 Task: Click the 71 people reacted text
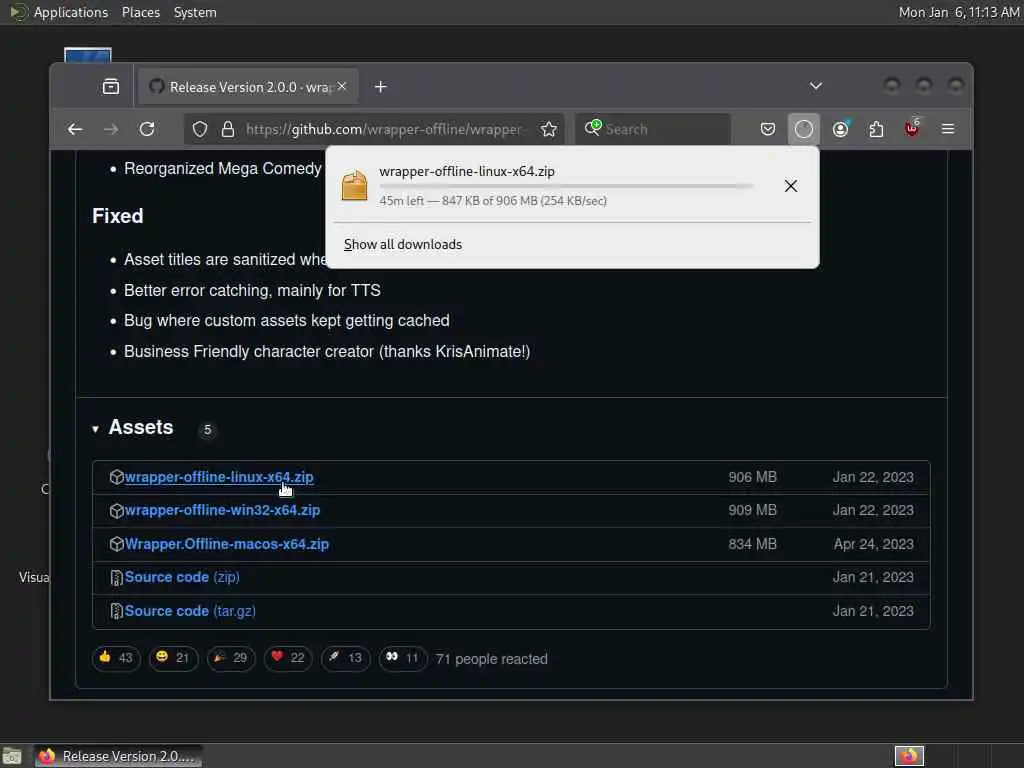[492, 659]
